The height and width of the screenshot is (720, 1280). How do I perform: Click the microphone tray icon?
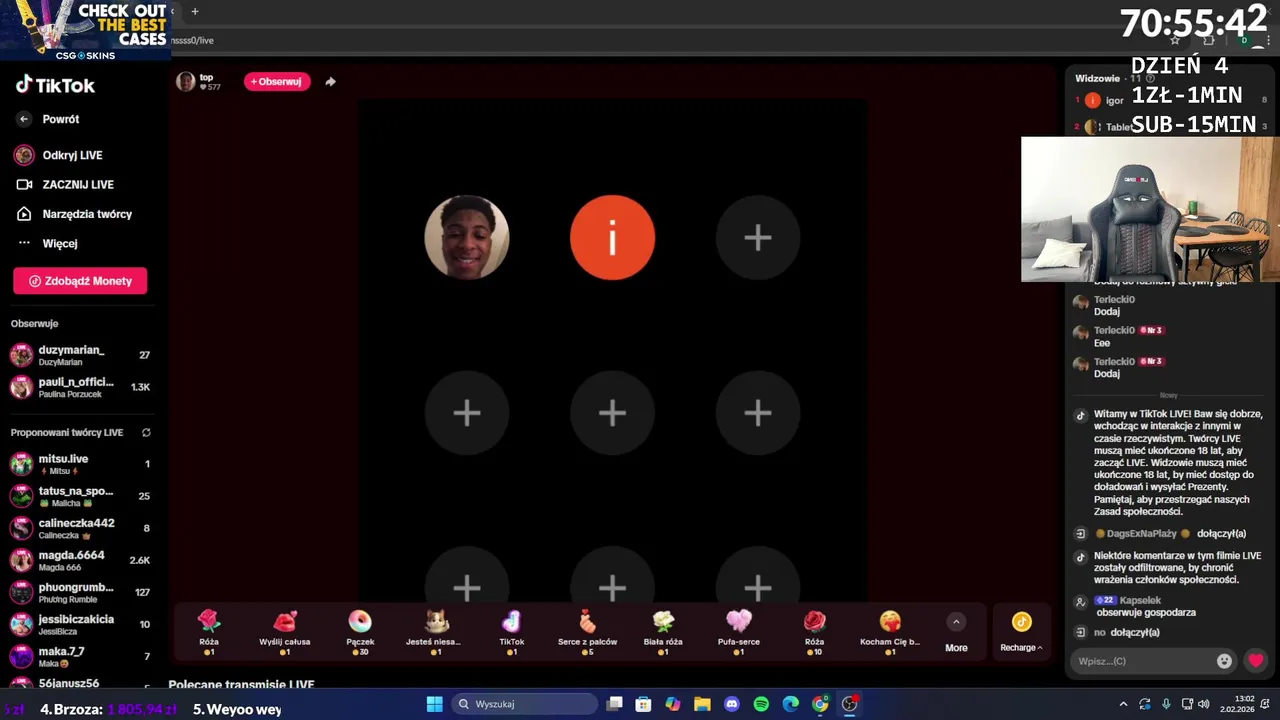coord(1166,704)
